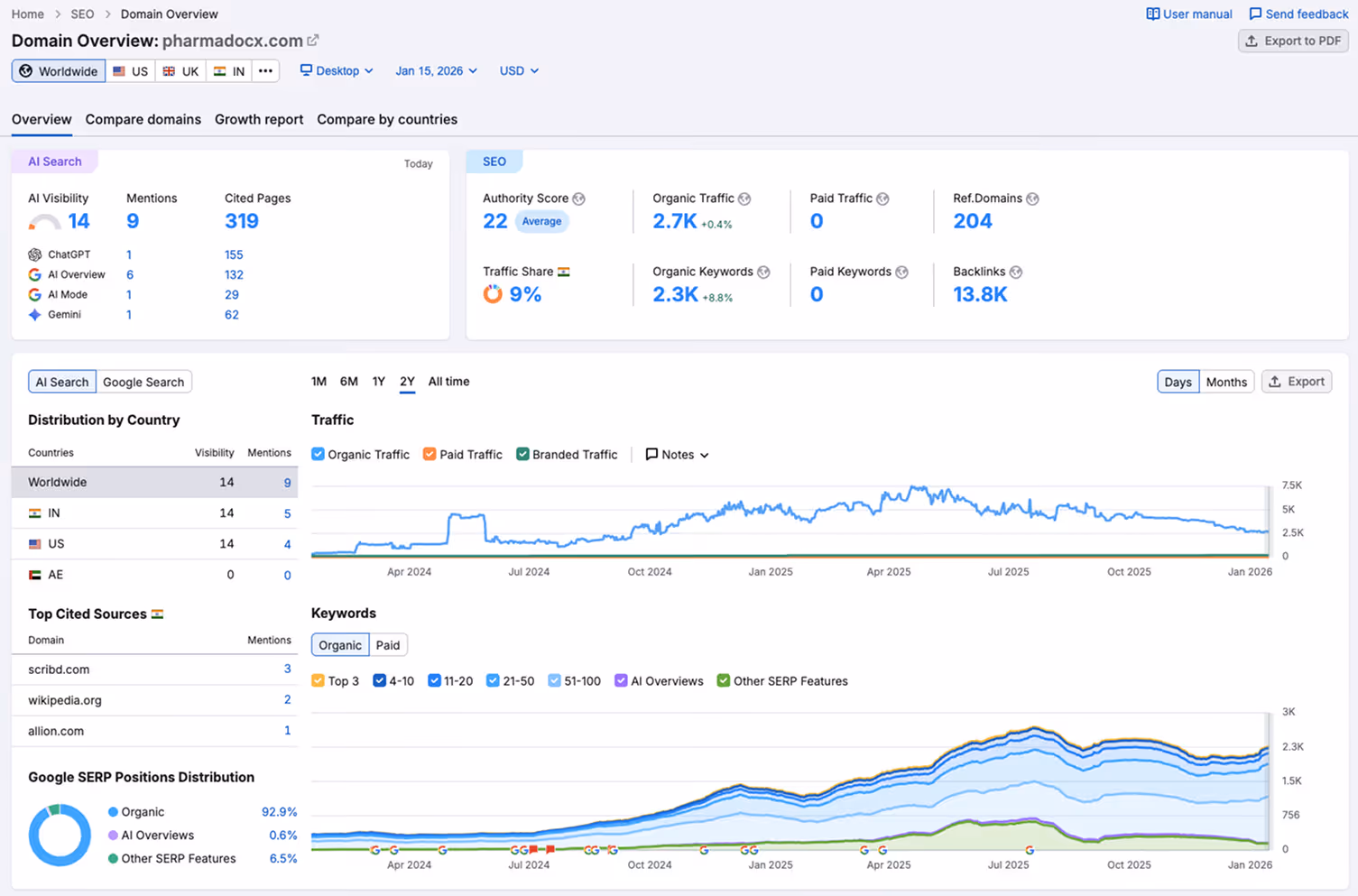
Task: Click SERP positions donut chart
Action: click(60, 835)
